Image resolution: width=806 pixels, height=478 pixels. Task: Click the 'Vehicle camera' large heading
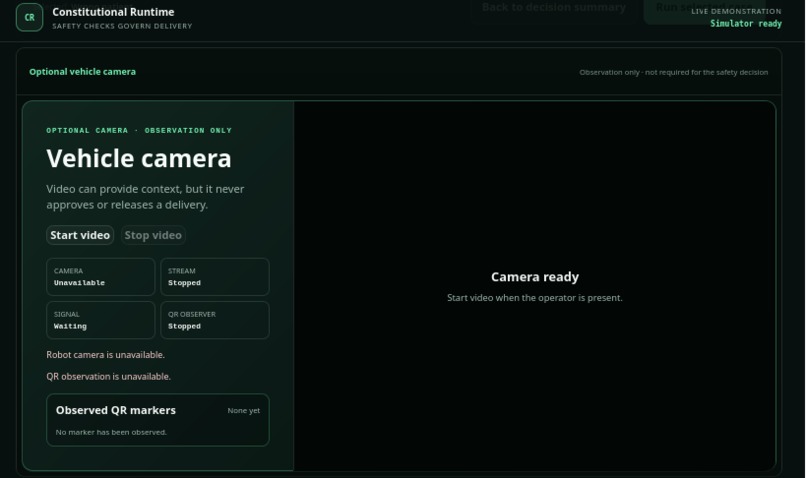tap(139, 158)
